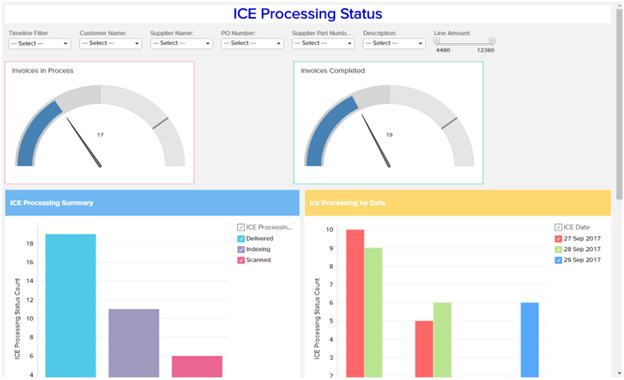Click the blue 29 Sep 2017 bar
Viewport: 624px width, 380px height.
tap(530, 340)
